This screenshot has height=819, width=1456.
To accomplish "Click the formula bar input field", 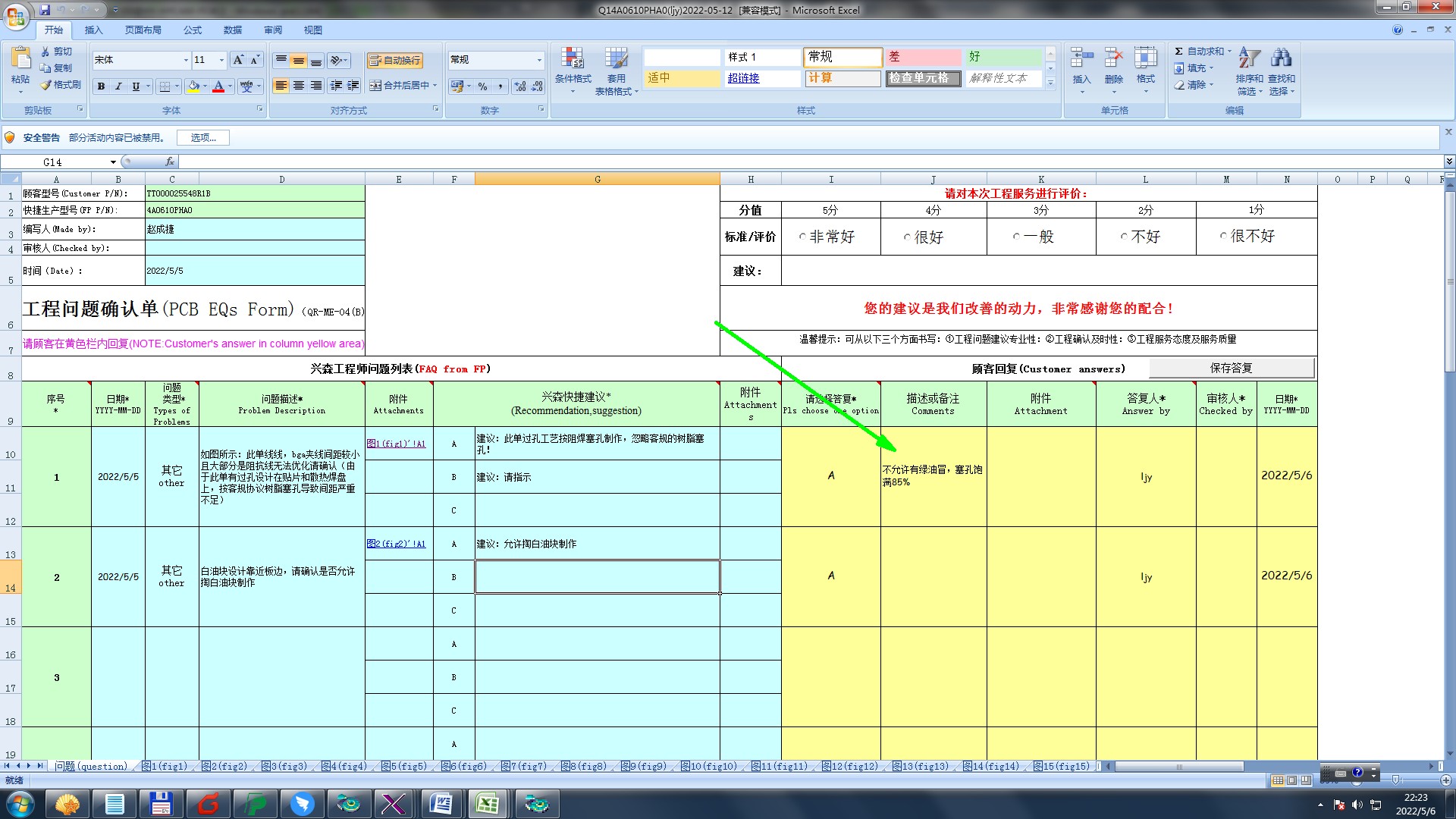I will pos(758,162).
